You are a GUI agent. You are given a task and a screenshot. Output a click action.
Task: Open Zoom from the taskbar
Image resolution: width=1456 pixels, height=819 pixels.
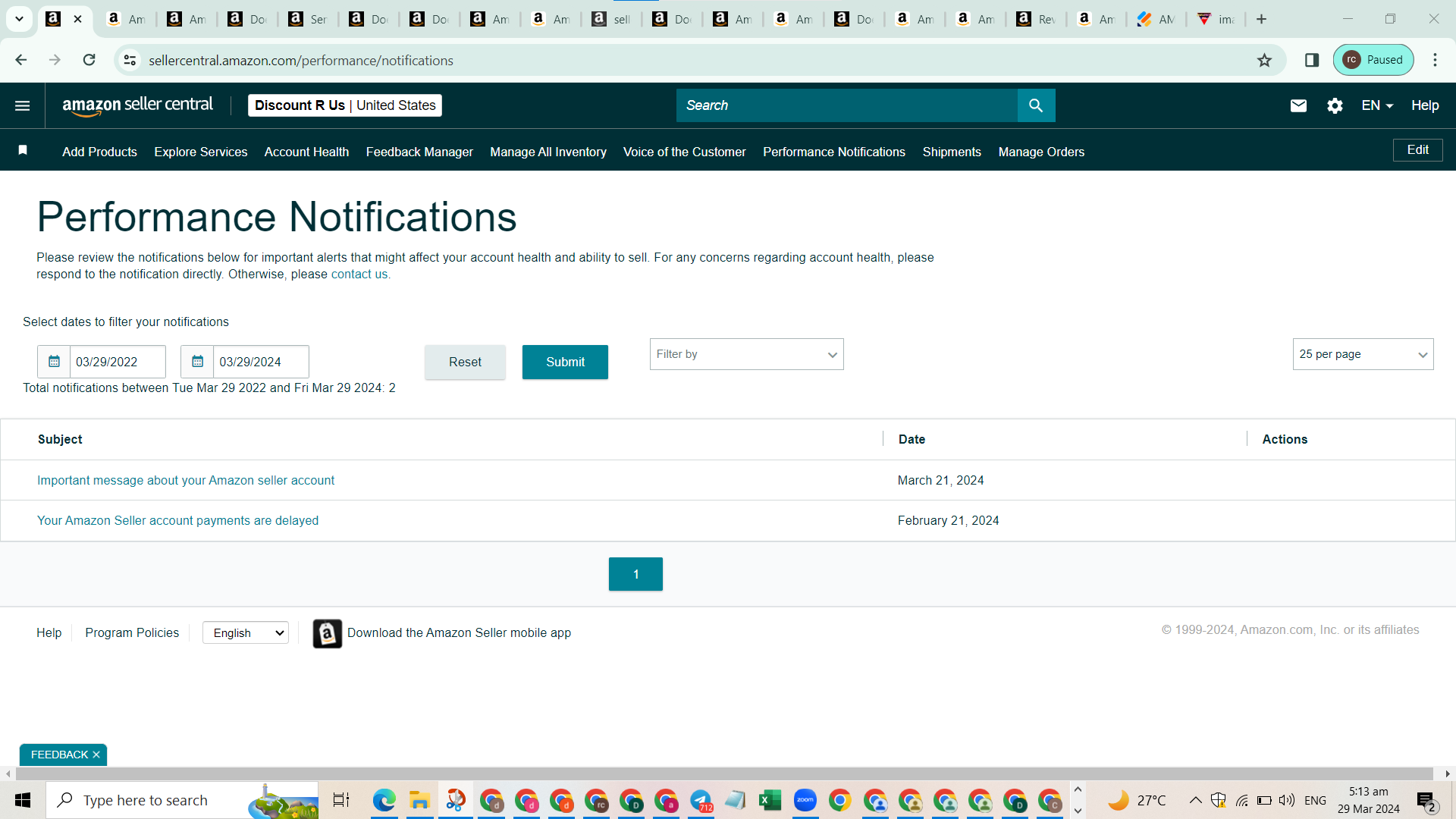click(805, 800)
